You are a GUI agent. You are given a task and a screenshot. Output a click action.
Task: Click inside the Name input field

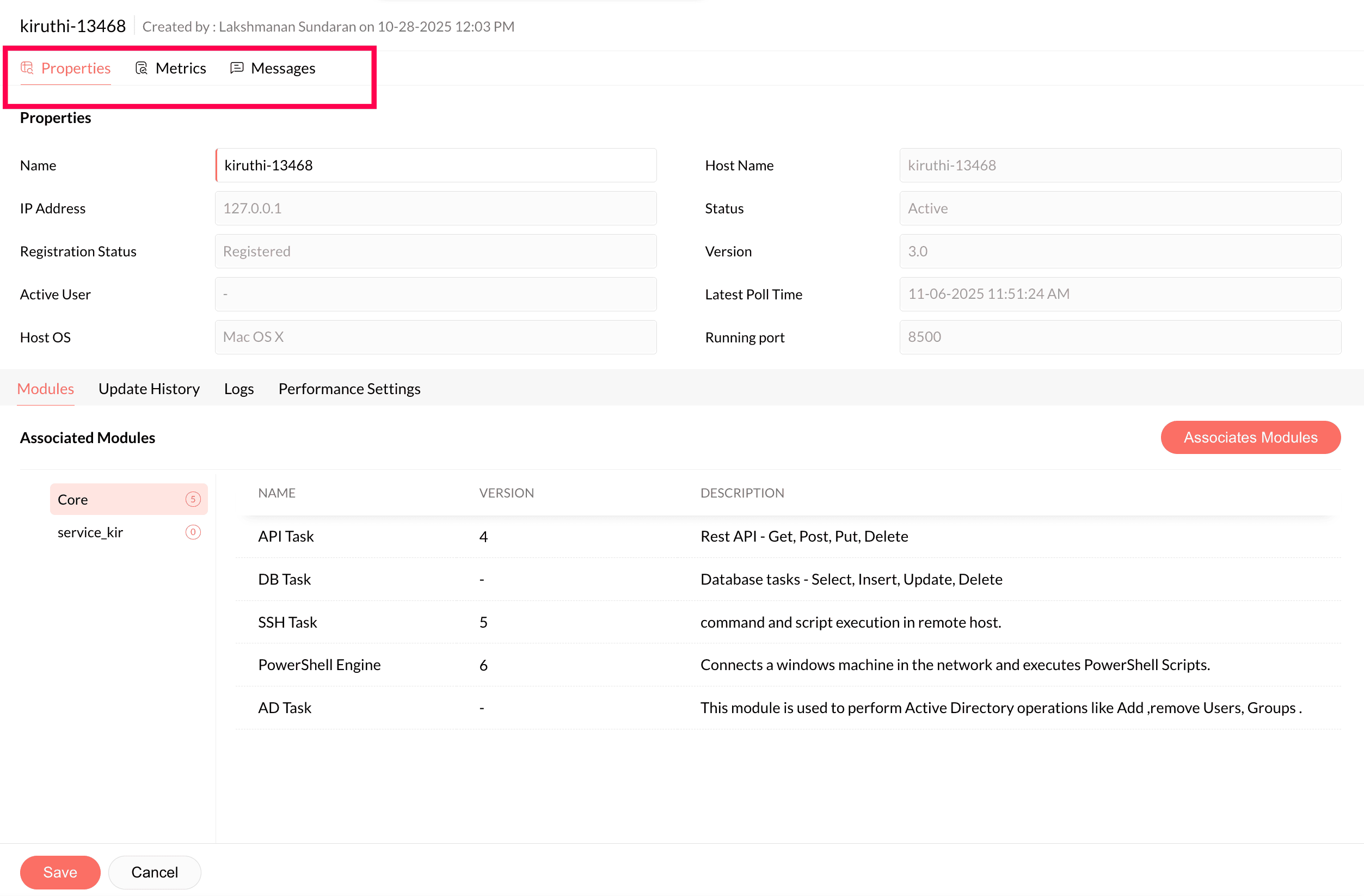coord(435,165)
